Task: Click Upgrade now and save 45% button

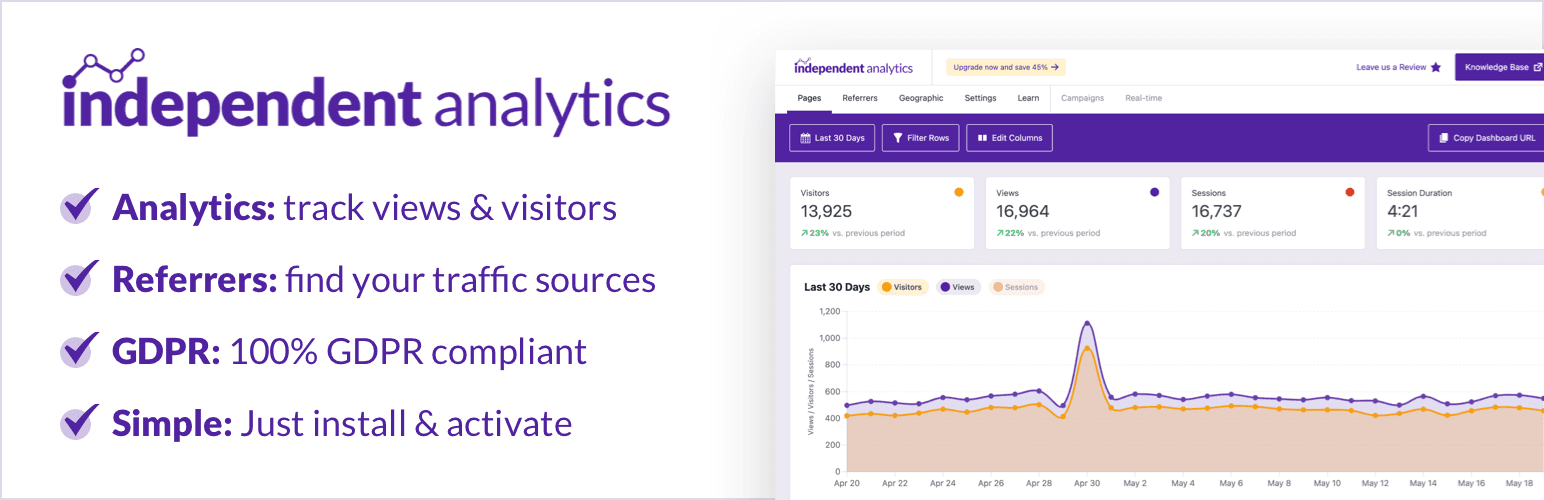Action: (x=1006, y=67)
